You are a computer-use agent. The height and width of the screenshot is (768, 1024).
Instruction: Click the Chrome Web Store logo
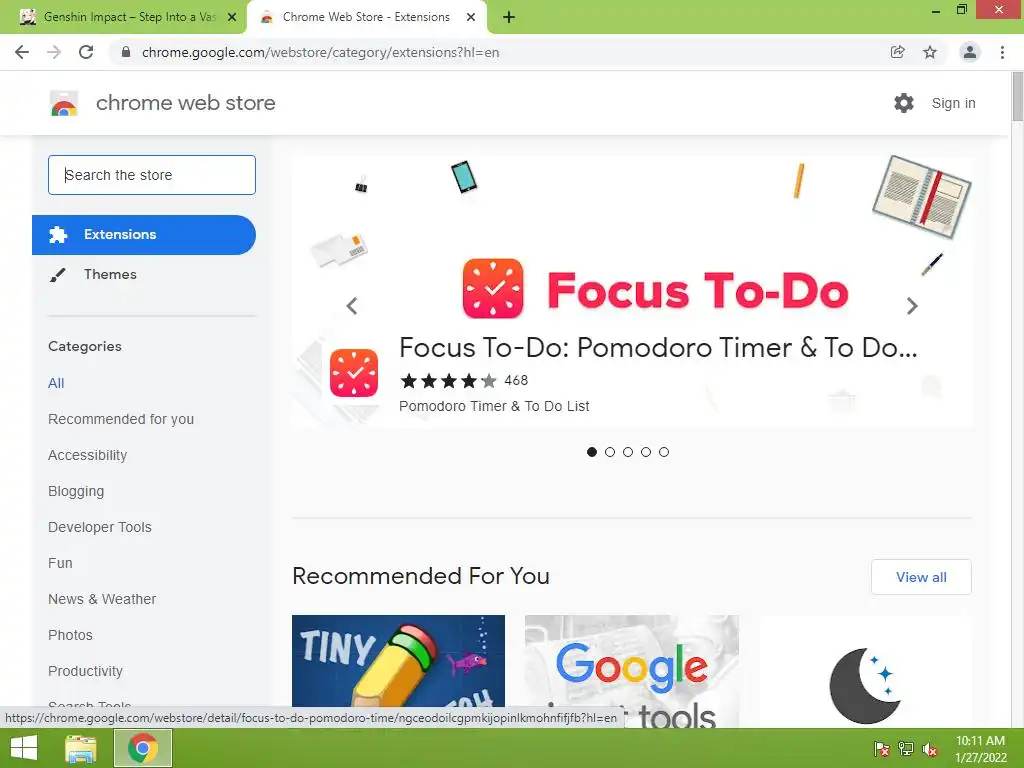[x=64, y=103]
